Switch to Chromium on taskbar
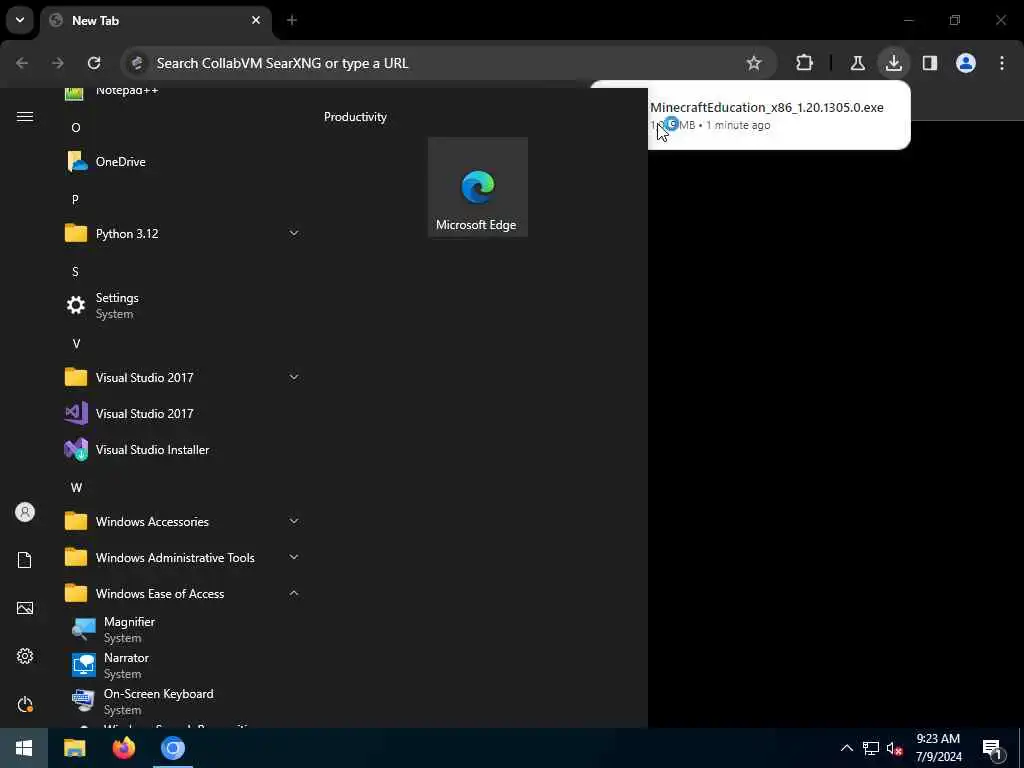This screenshot has width=1024, height=768. point(173,748)
